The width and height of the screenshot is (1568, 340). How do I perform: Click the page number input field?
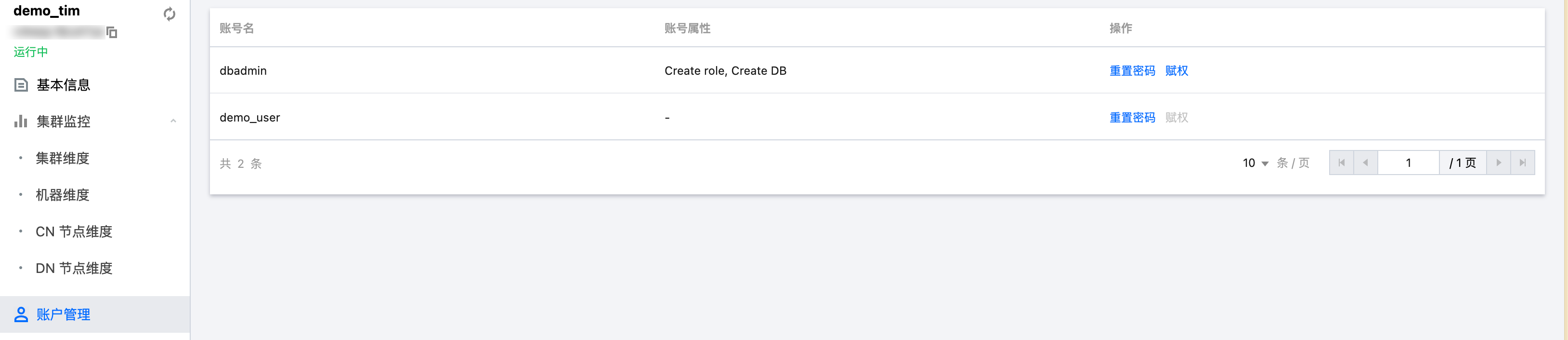pyautogui.click(x=1408, y=163)
